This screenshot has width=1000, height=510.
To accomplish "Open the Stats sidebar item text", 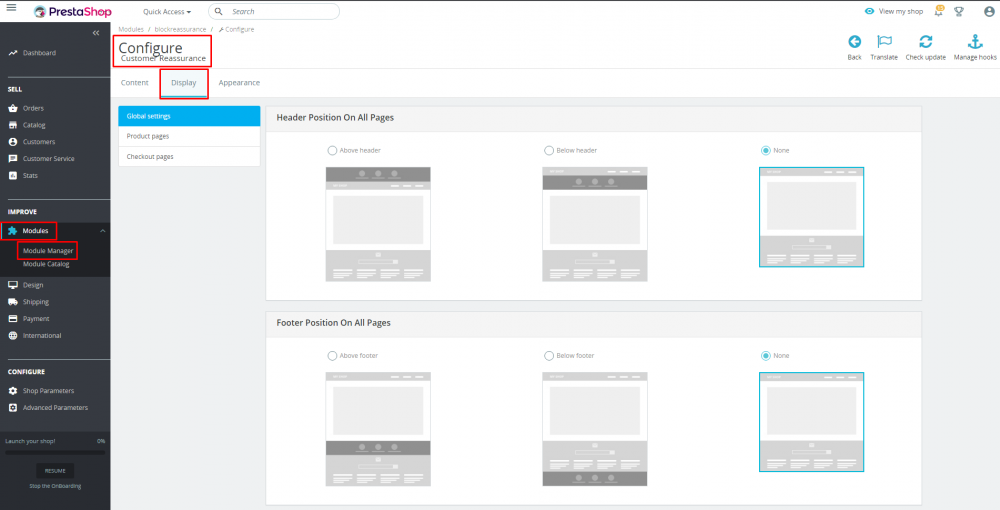I will [x=31, y=175].
